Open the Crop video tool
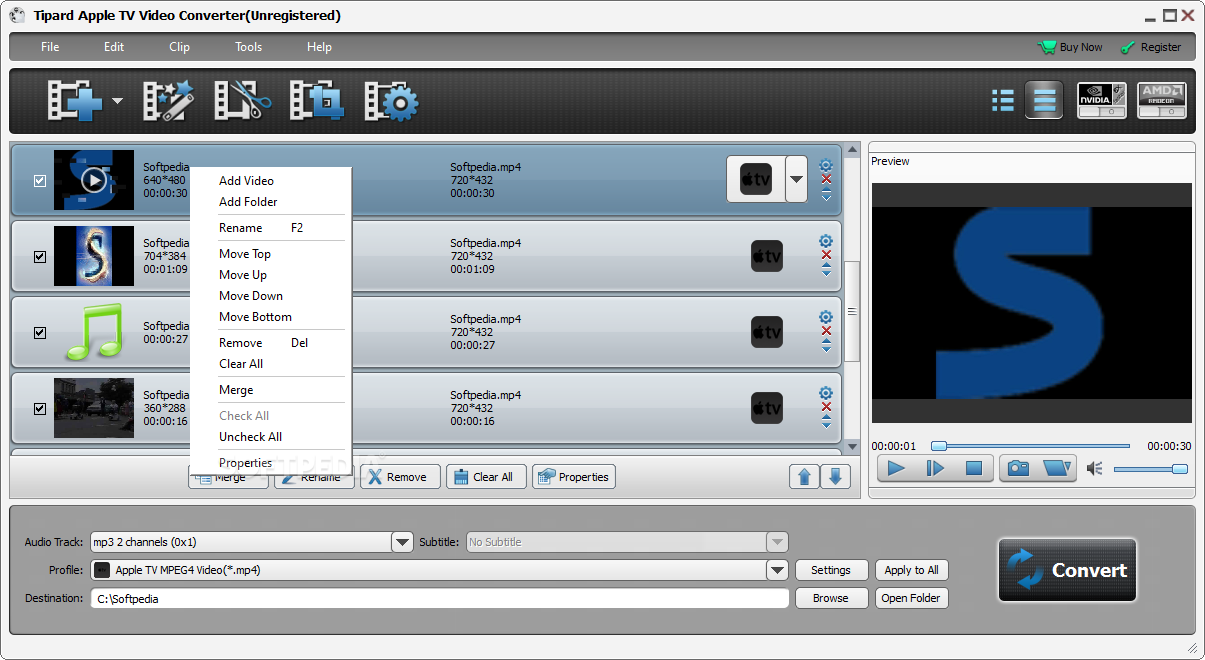Image resolution: width=1205 pixels, height=660 pixels. click(317, 101)
